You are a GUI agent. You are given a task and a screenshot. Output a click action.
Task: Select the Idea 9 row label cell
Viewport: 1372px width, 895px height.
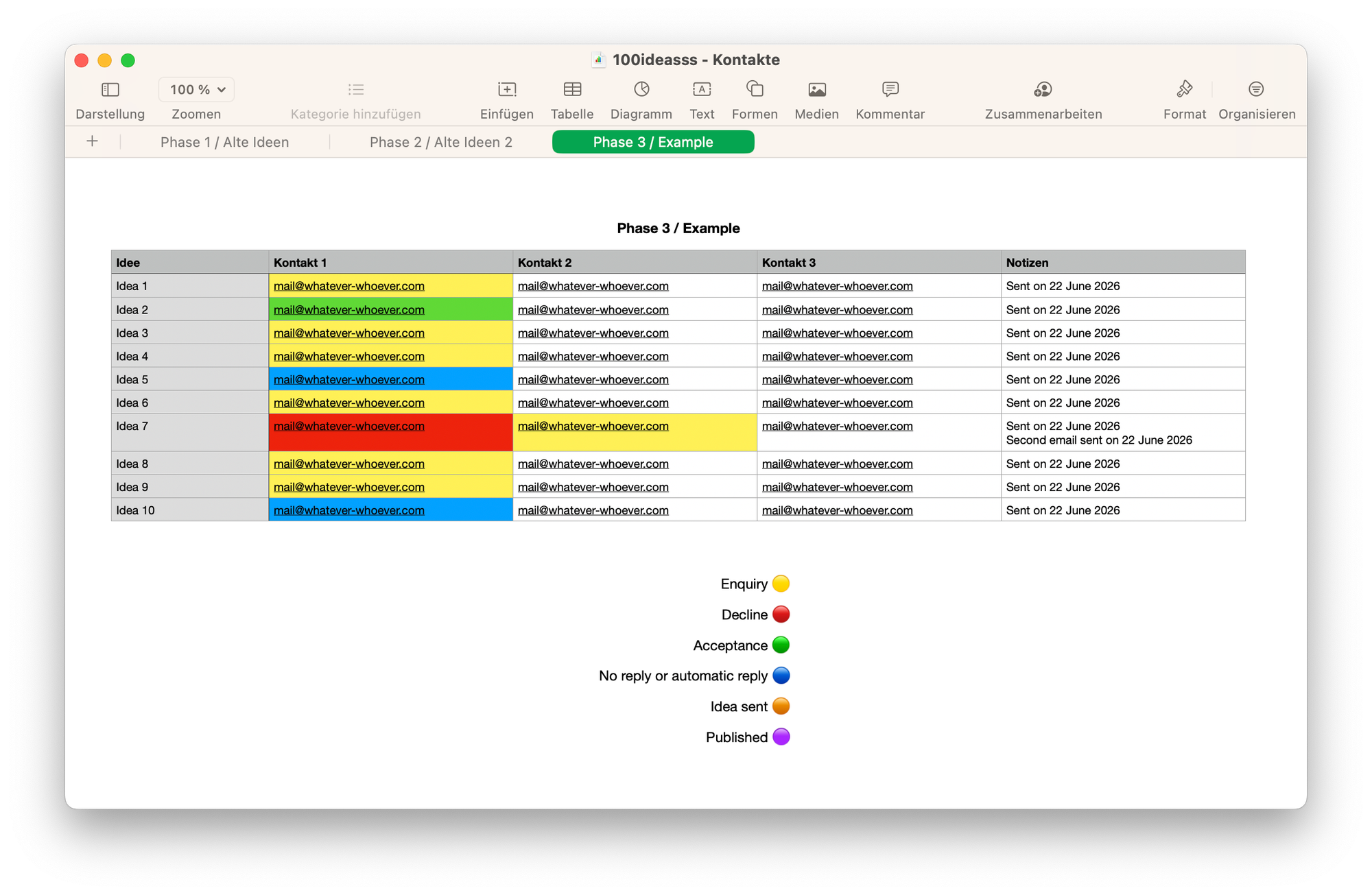point(190,487)
